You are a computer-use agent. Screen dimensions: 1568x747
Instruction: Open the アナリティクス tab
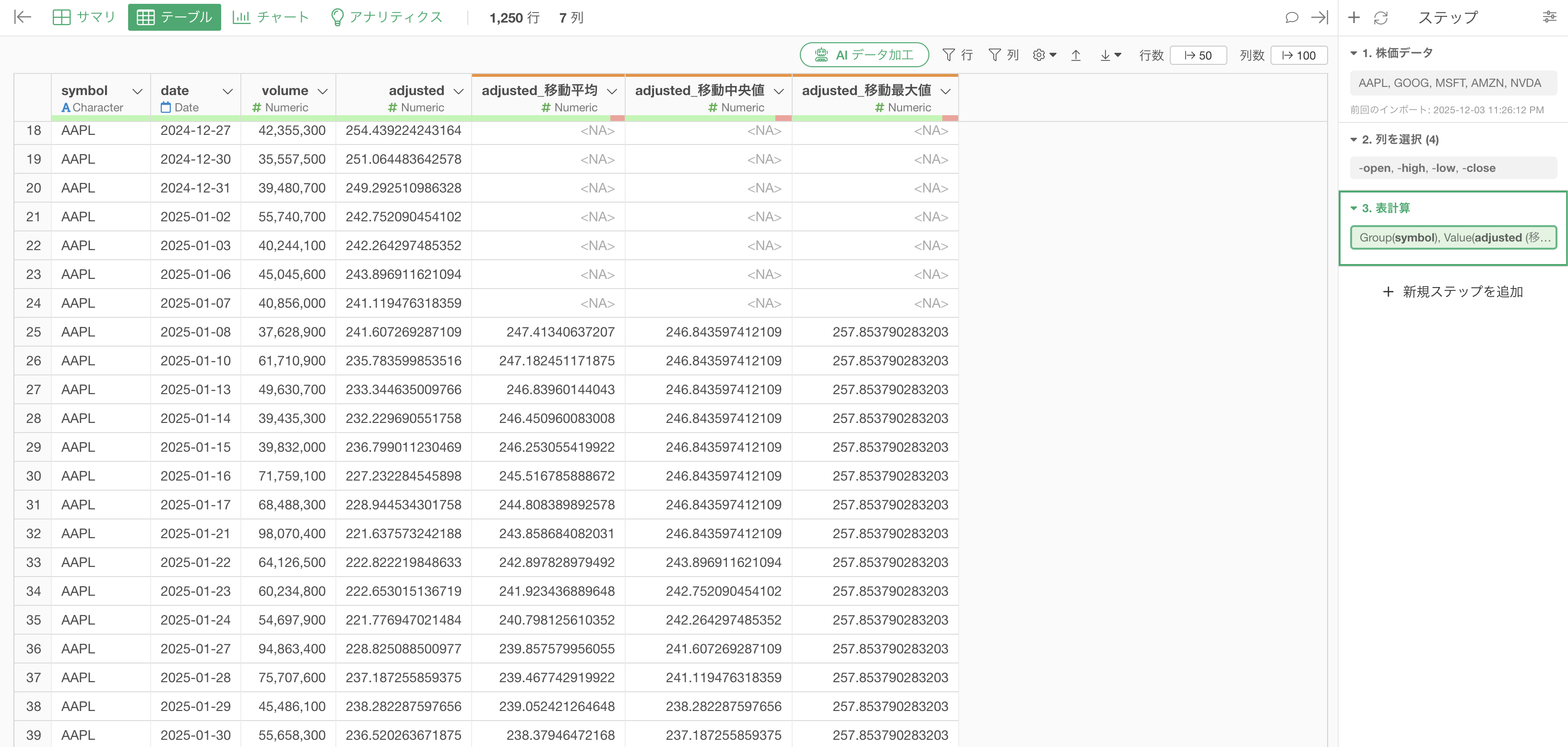pos(387,17)
